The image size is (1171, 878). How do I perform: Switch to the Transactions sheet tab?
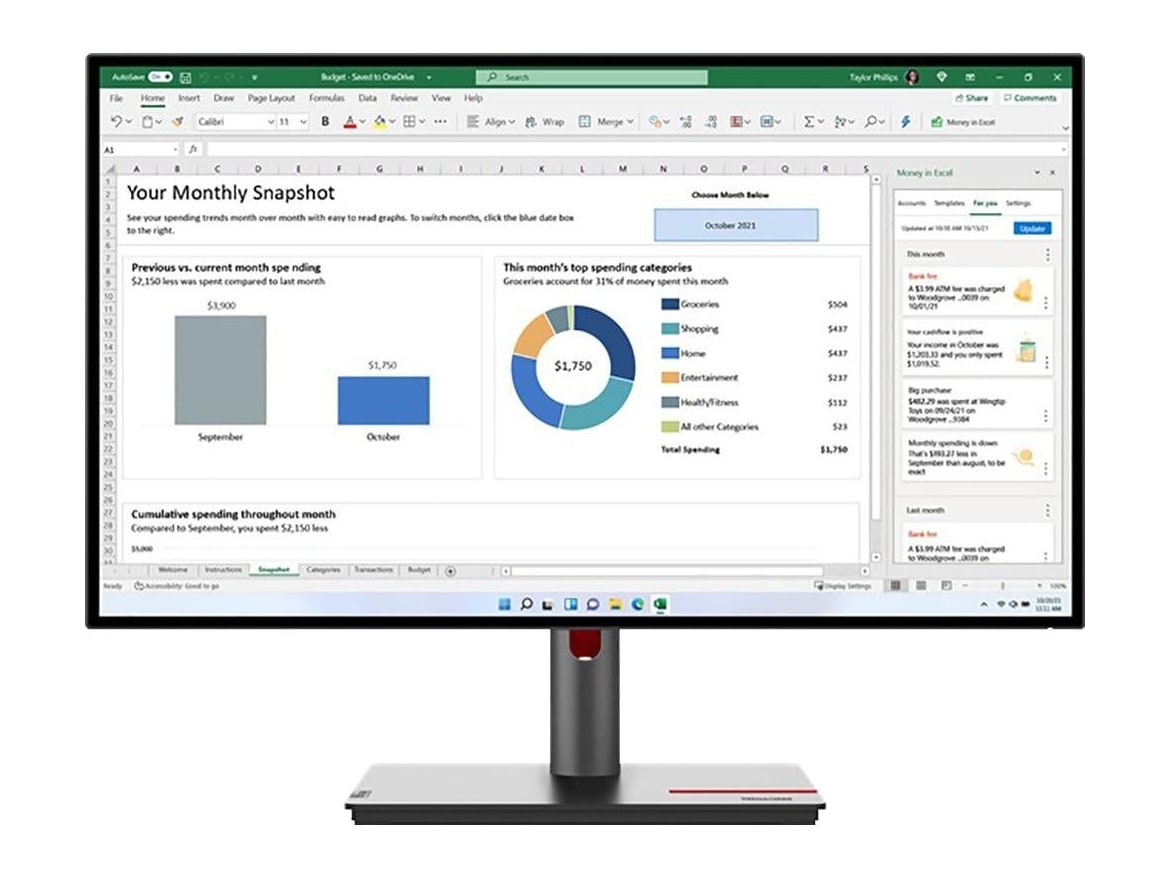[373, 570]
